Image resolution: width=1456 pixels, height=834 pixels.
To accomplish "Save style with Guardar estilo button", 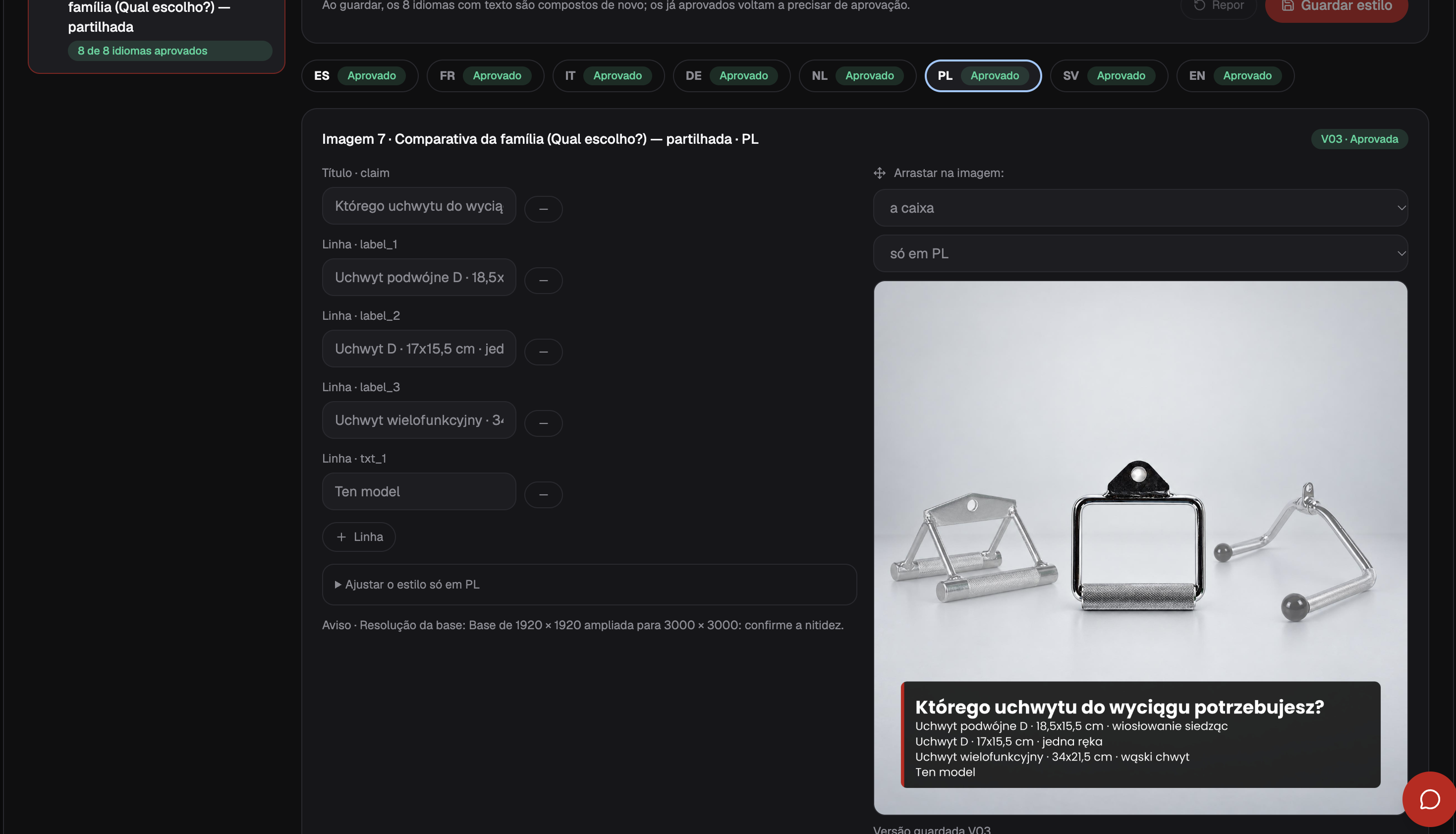I will tap(1337, 7).
